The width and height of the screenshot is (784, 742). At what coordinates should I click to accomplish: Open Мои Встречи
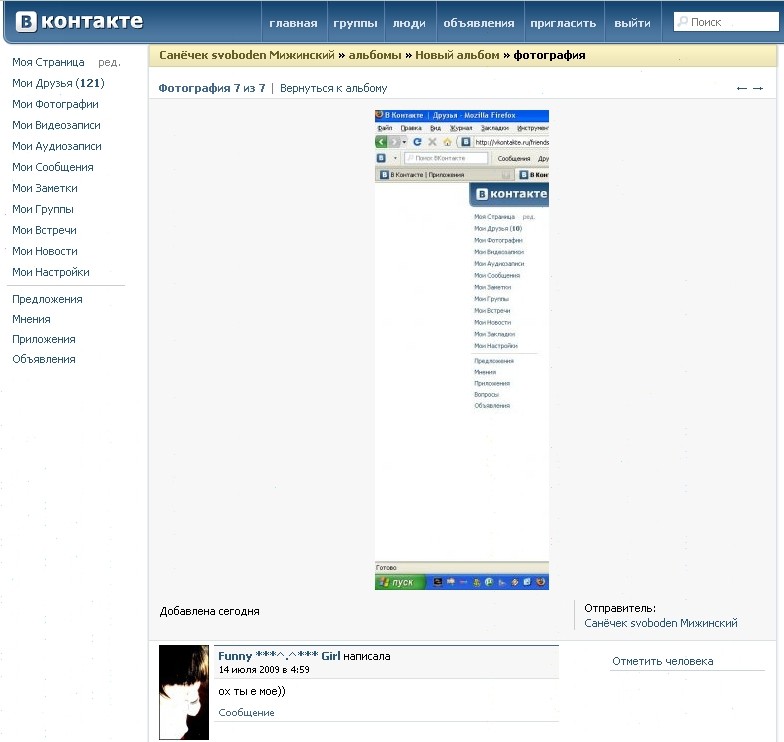pyautogui.click(x=44, y=230)
